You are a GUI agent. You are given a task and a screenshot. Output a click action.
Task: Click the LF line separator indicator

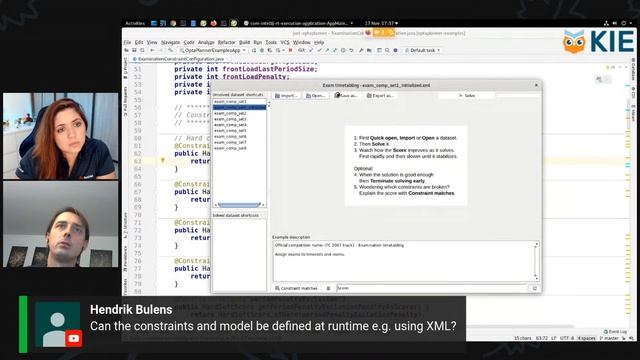(x=553, y=338)
